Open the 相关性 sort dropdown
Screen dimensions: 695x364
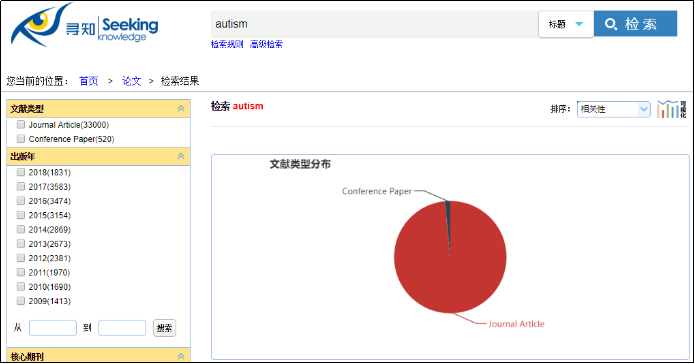tap(613, 109)
